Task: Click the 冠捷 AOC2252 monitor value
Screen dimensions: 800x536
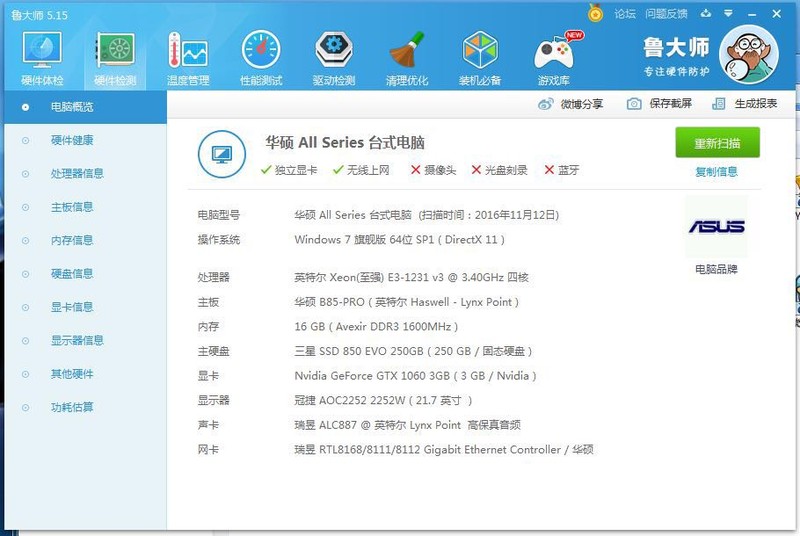Action: click(x=383, y=400)
